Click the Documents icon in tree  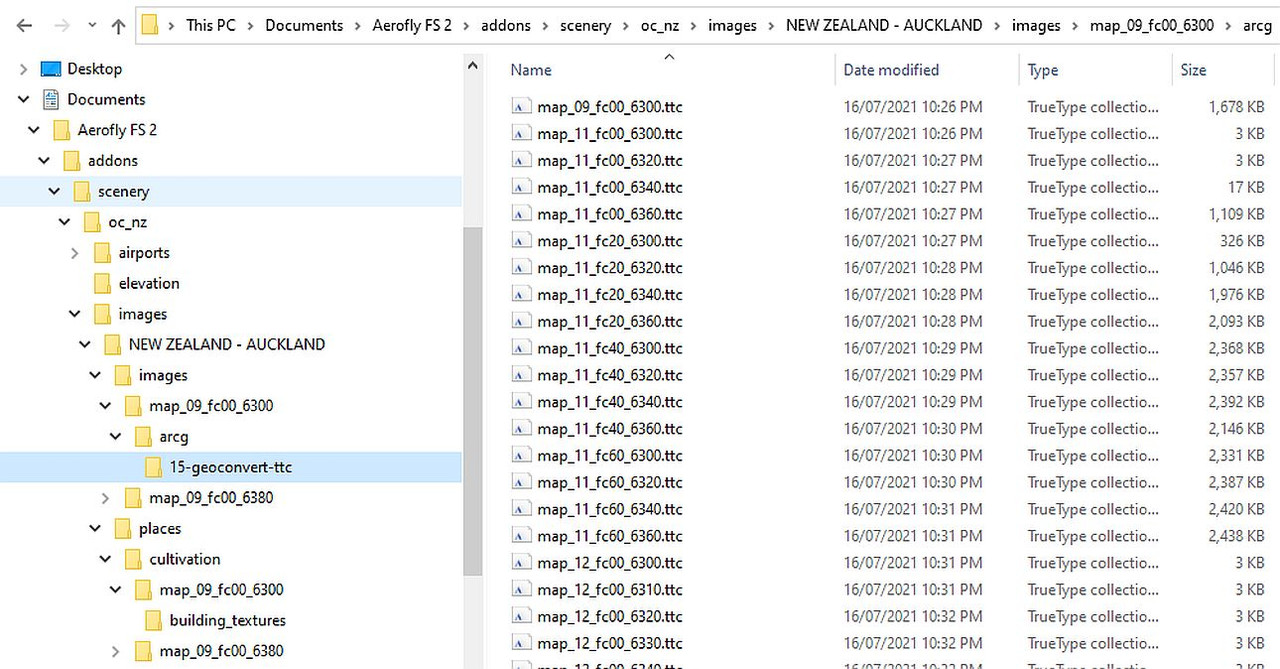pos(51,99)
